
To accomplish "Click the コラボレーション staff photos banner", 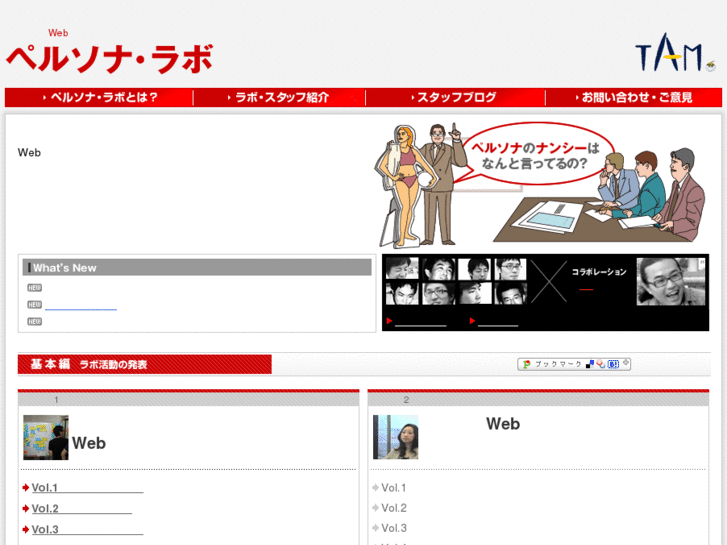I will pos(545,292).
